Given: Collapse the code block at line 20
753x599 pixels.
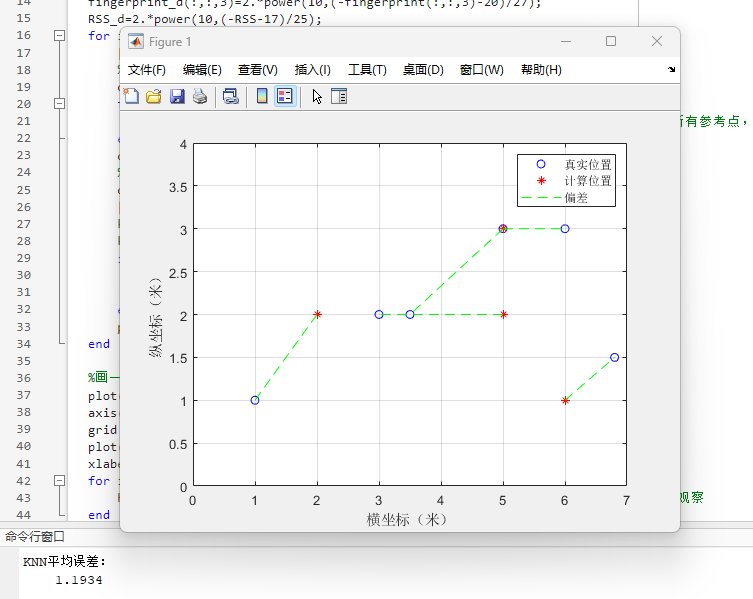Looking at the screenshot, I should 59,104.
